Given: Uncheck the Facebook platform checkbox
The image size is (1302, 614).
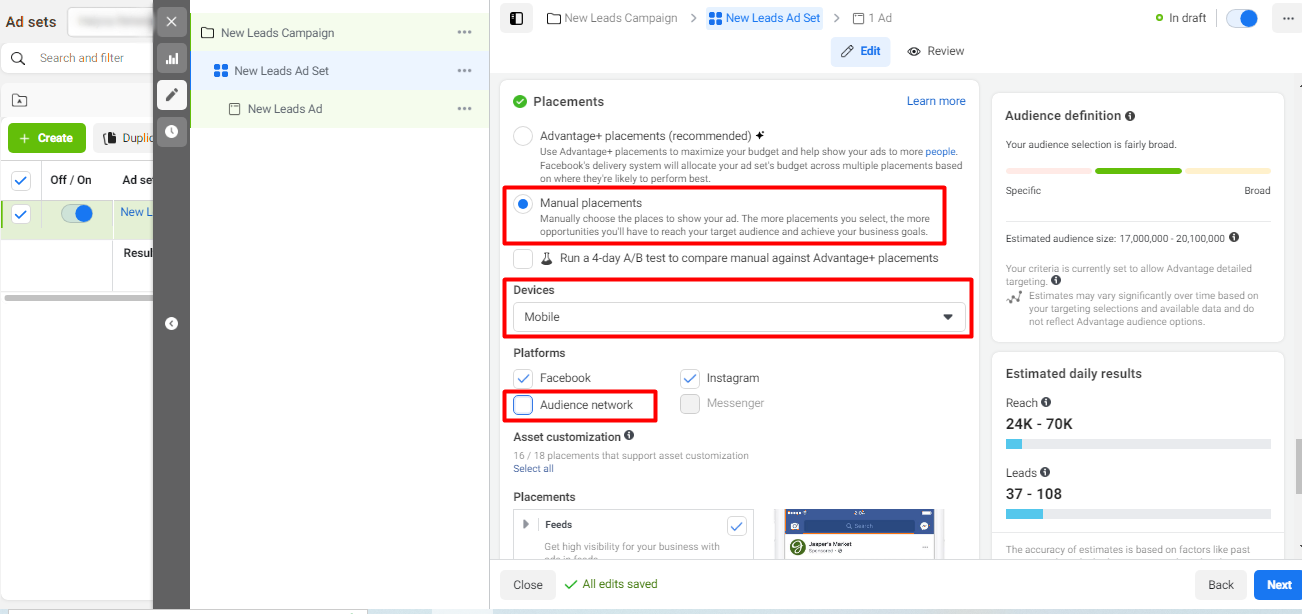Looking at the screenshot, I should pyautogui.click(x=523, y=378).
